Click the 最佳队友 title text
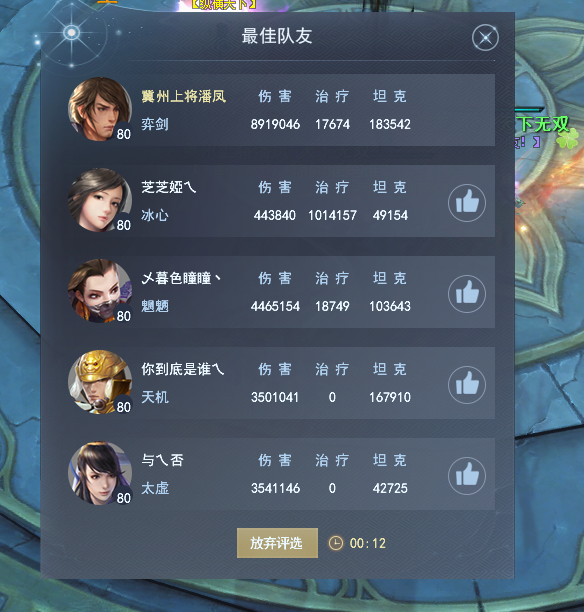Screen dimensions: 584x612 (x=277, y=36)
